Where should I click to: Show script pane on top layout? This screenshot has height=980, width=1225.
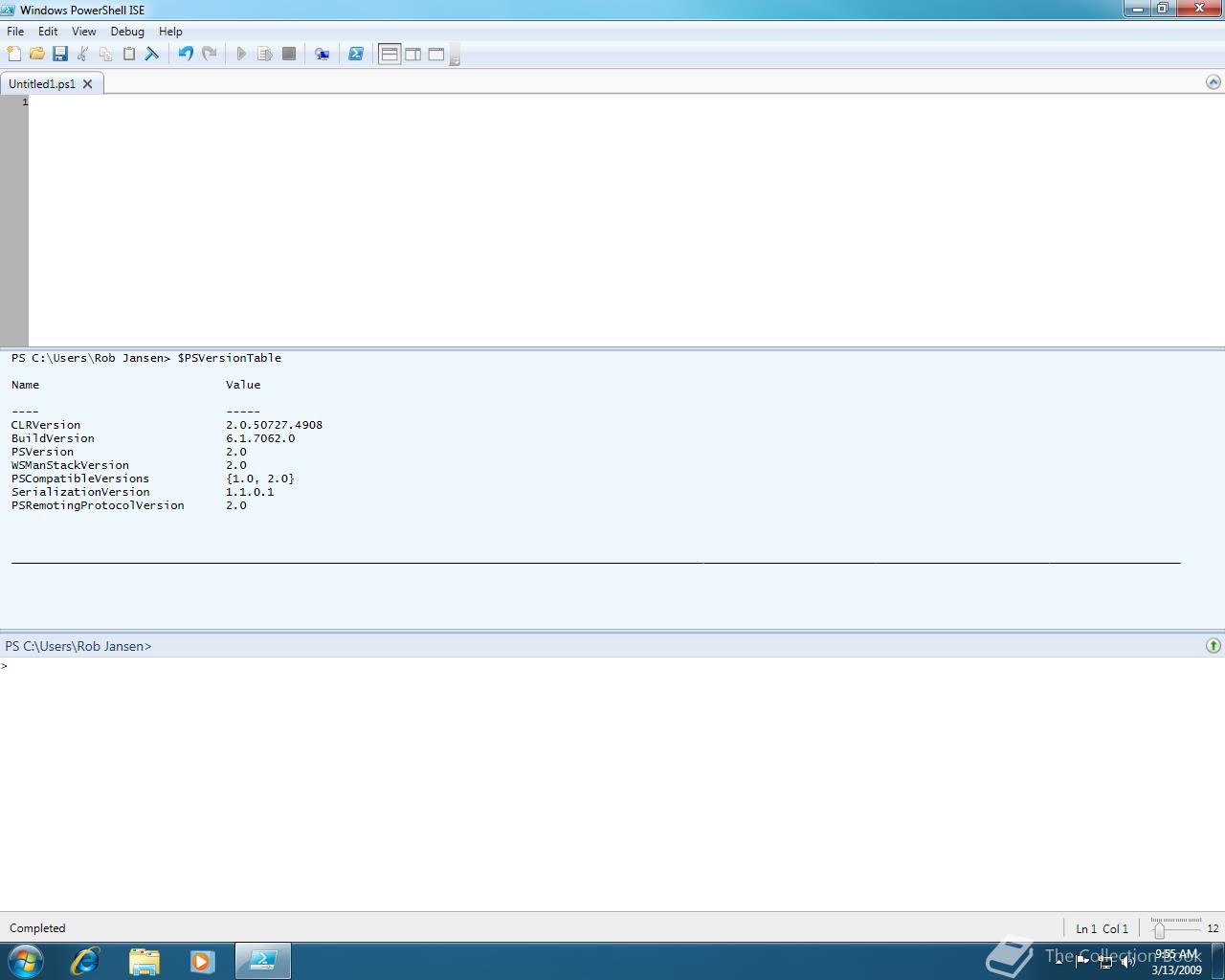(x=390, y=55)
